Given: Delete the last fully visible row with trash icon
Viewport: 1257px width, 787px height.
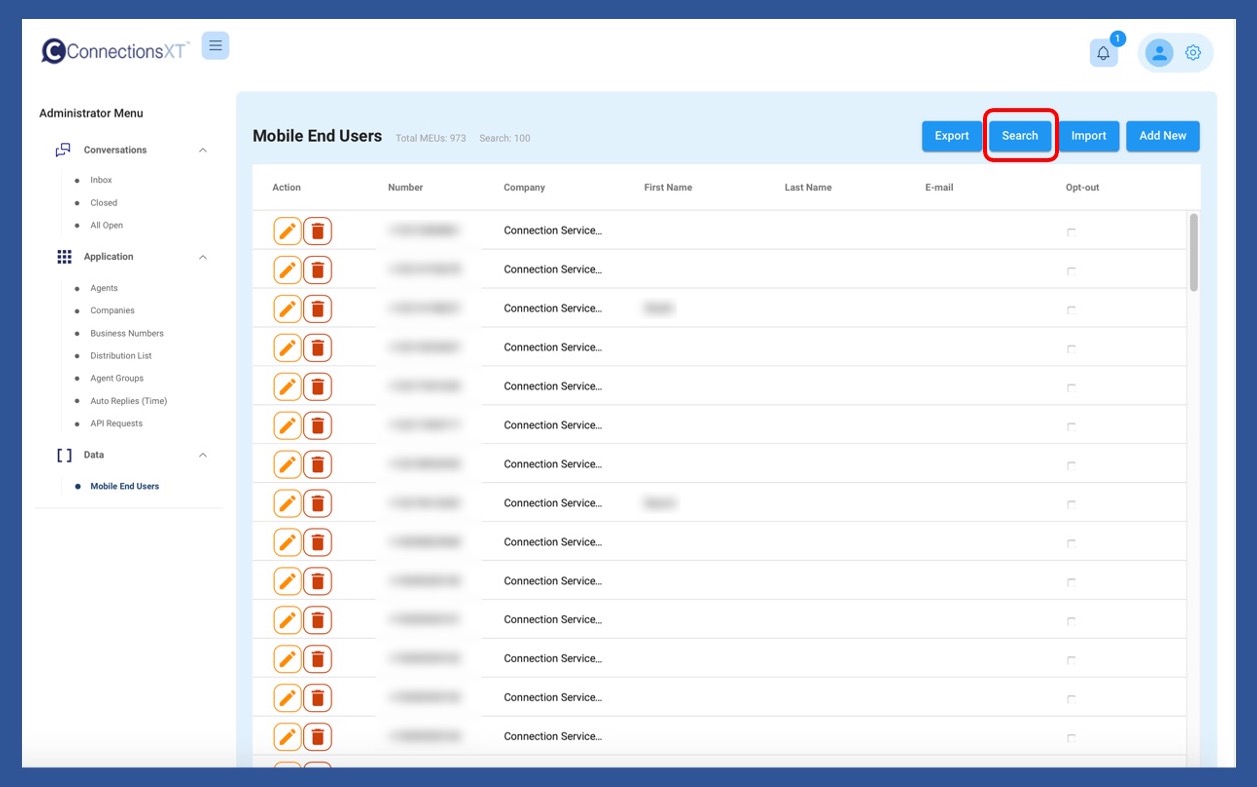Looking at the screenshot, I should pos(317,737).
